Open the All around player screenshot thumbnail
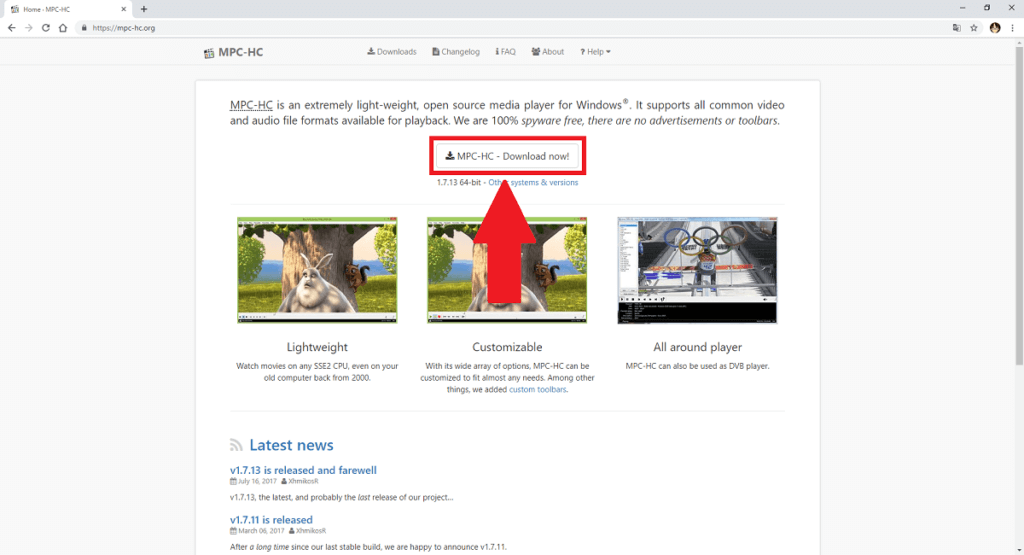The height and width of the screenshot is (555, 1024). 697,270
